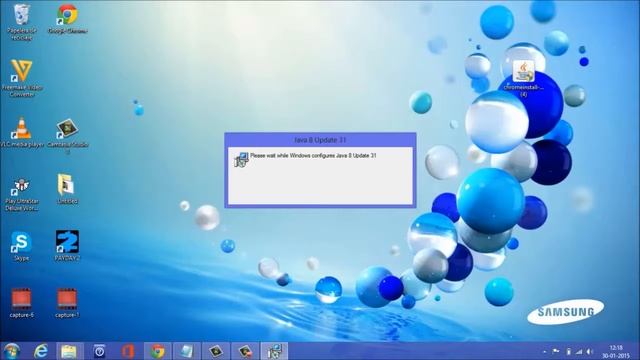
Task: Open the network signal tray icon
Action: (579, 351)
